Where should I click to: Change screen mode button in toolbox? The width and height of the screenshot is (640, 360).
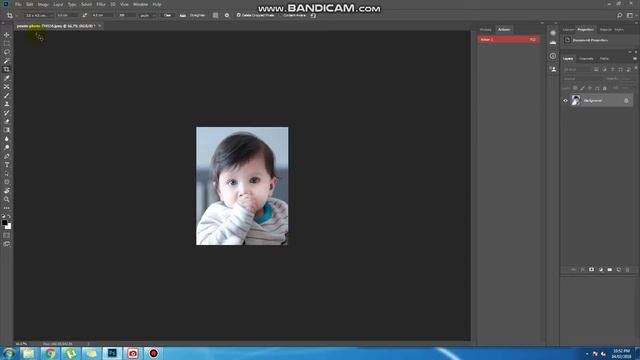pos(7,244)
